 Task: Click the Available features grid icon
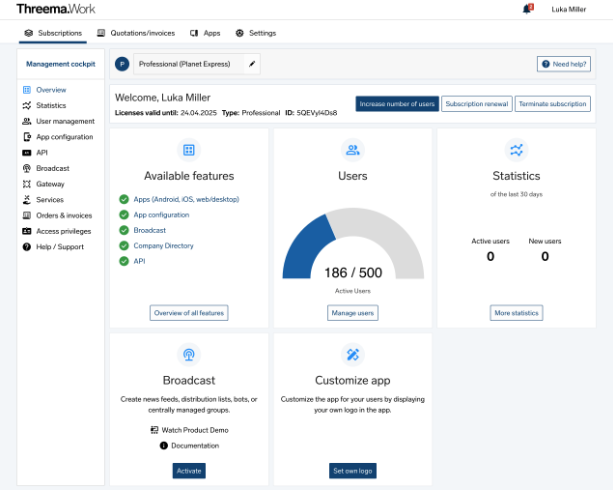pyautogui.click(x=189, y=150)
